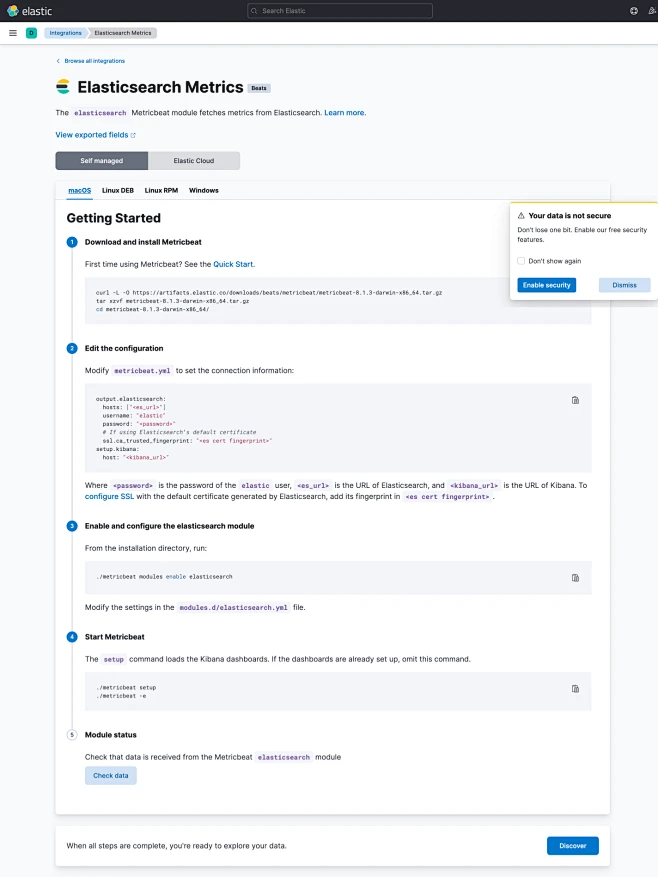
Task: Select the Linux DEB tab
Action: pos(118,190)
